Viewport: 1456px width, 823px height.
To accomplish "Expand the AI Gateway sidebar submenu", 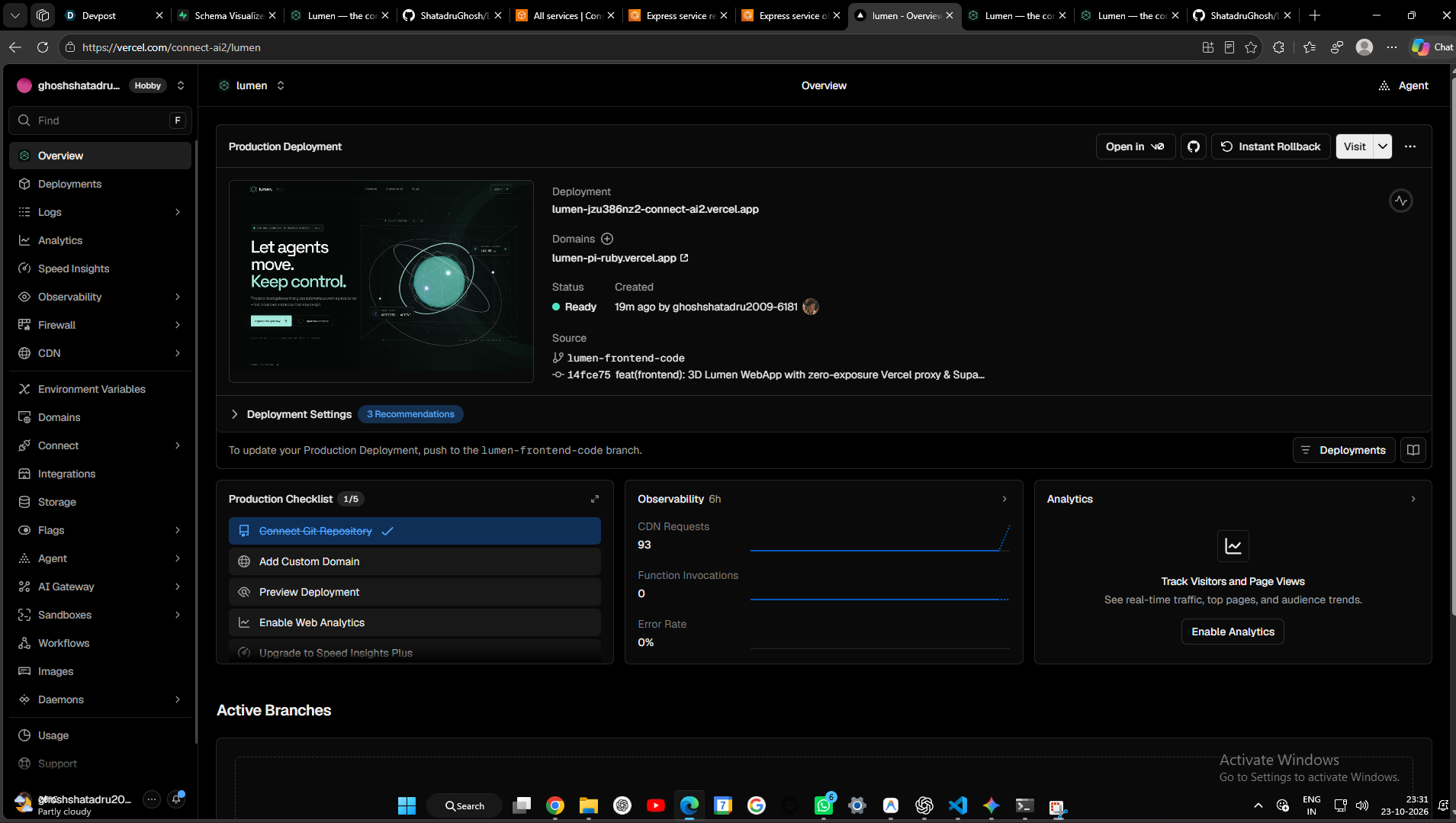I will pyautogui.click(x=178, y=587).
